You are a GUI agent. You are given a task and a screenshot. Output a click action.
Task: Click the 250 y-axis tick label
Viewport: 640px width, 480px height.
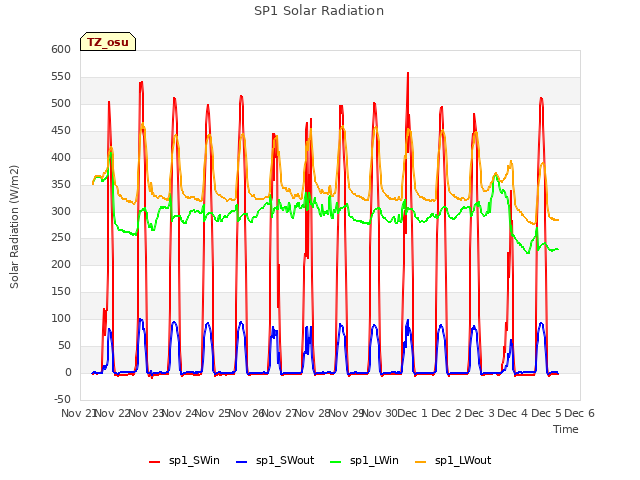61,238
